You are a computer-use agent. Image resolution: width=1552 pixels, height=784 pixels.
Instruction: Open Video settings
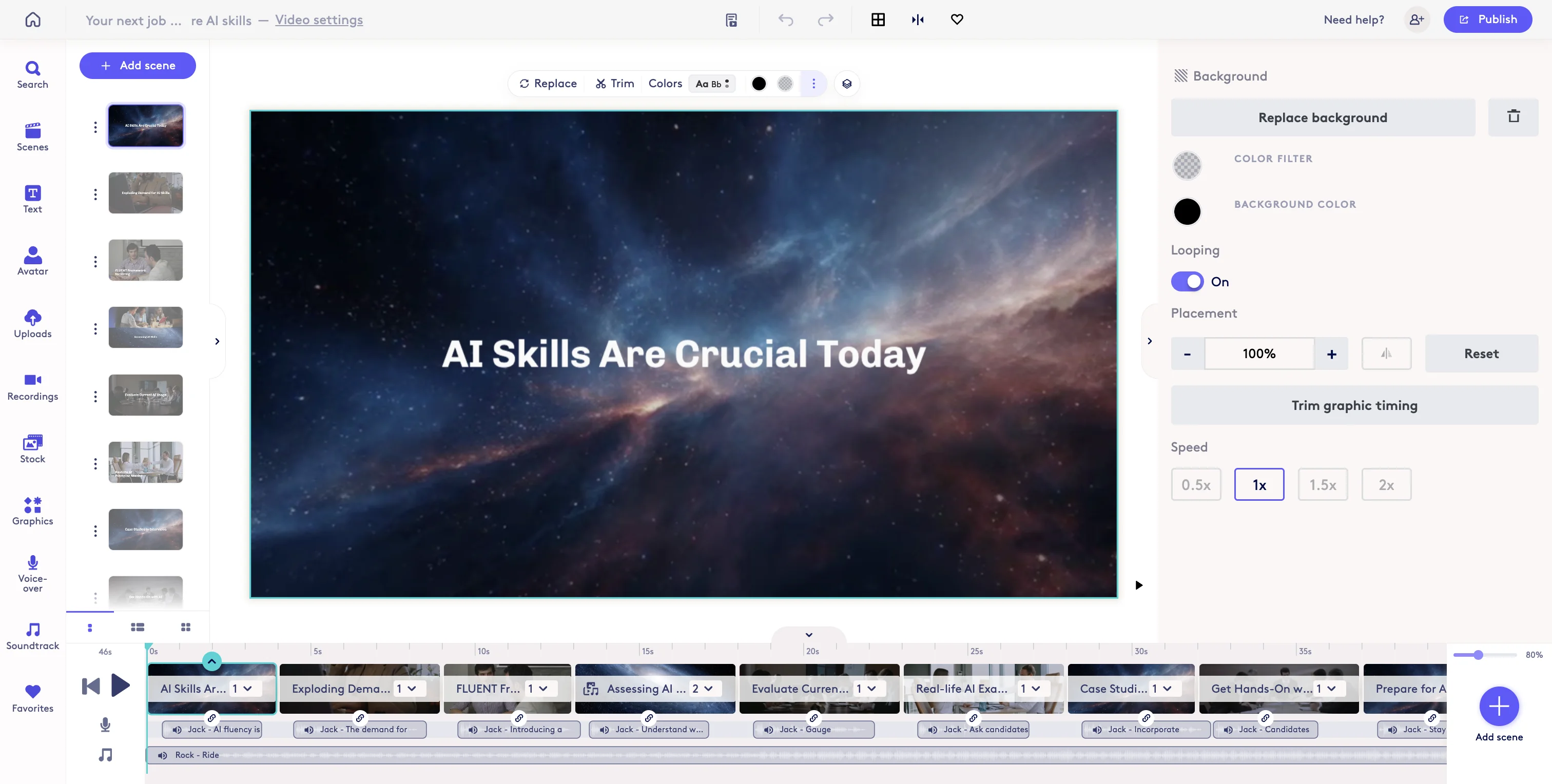[319, 20]
